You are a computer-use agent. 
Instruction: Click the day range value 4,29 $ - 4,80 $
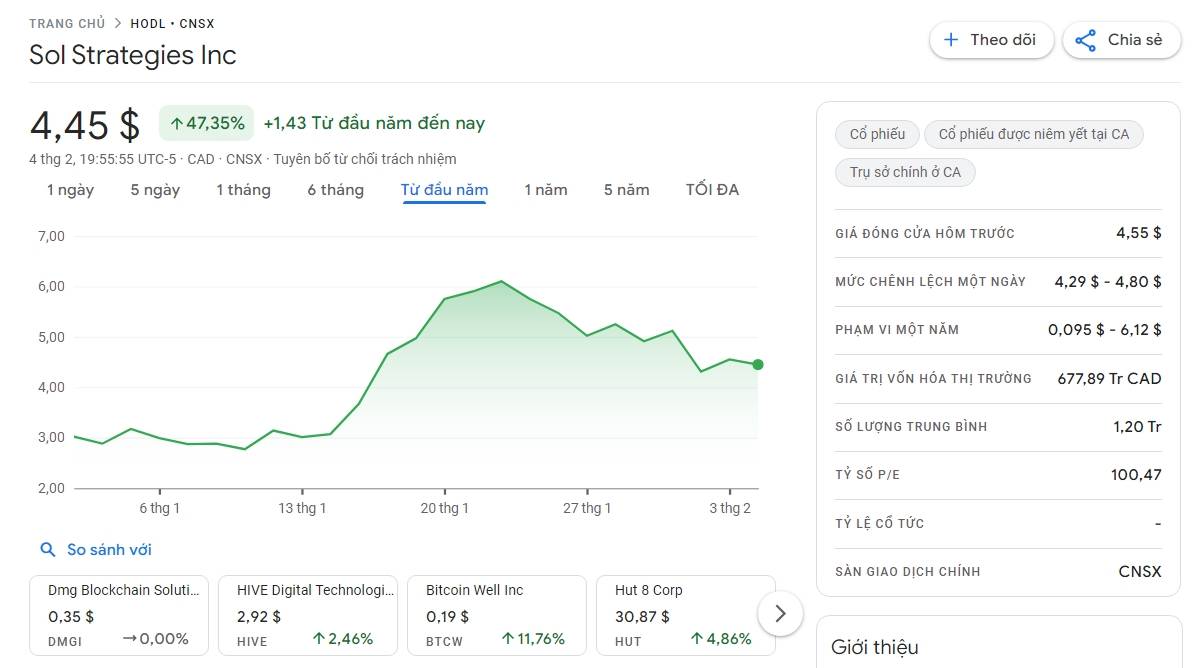point(1108,282)
